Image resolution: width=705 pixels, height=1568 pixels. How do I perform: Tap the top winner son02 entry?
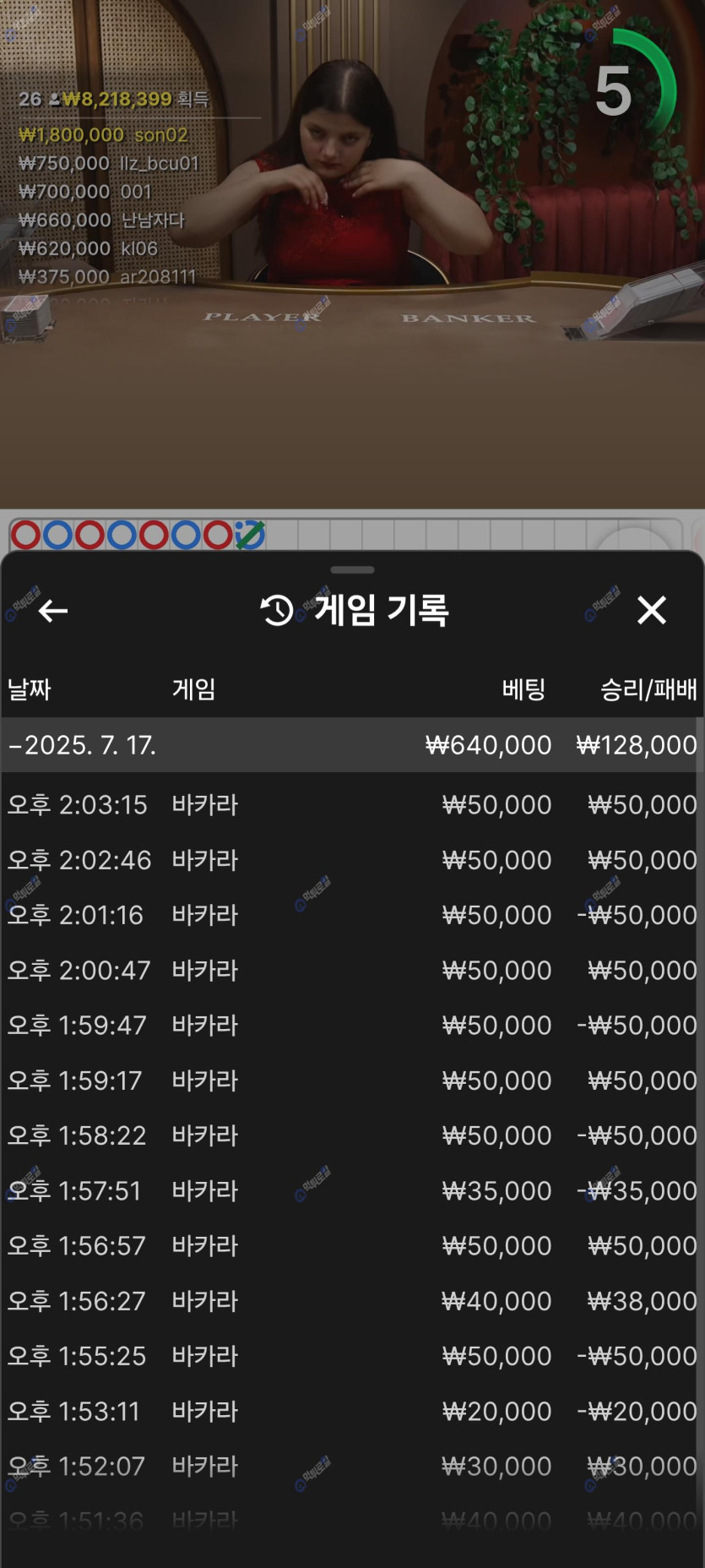click(x=103, y=135)
